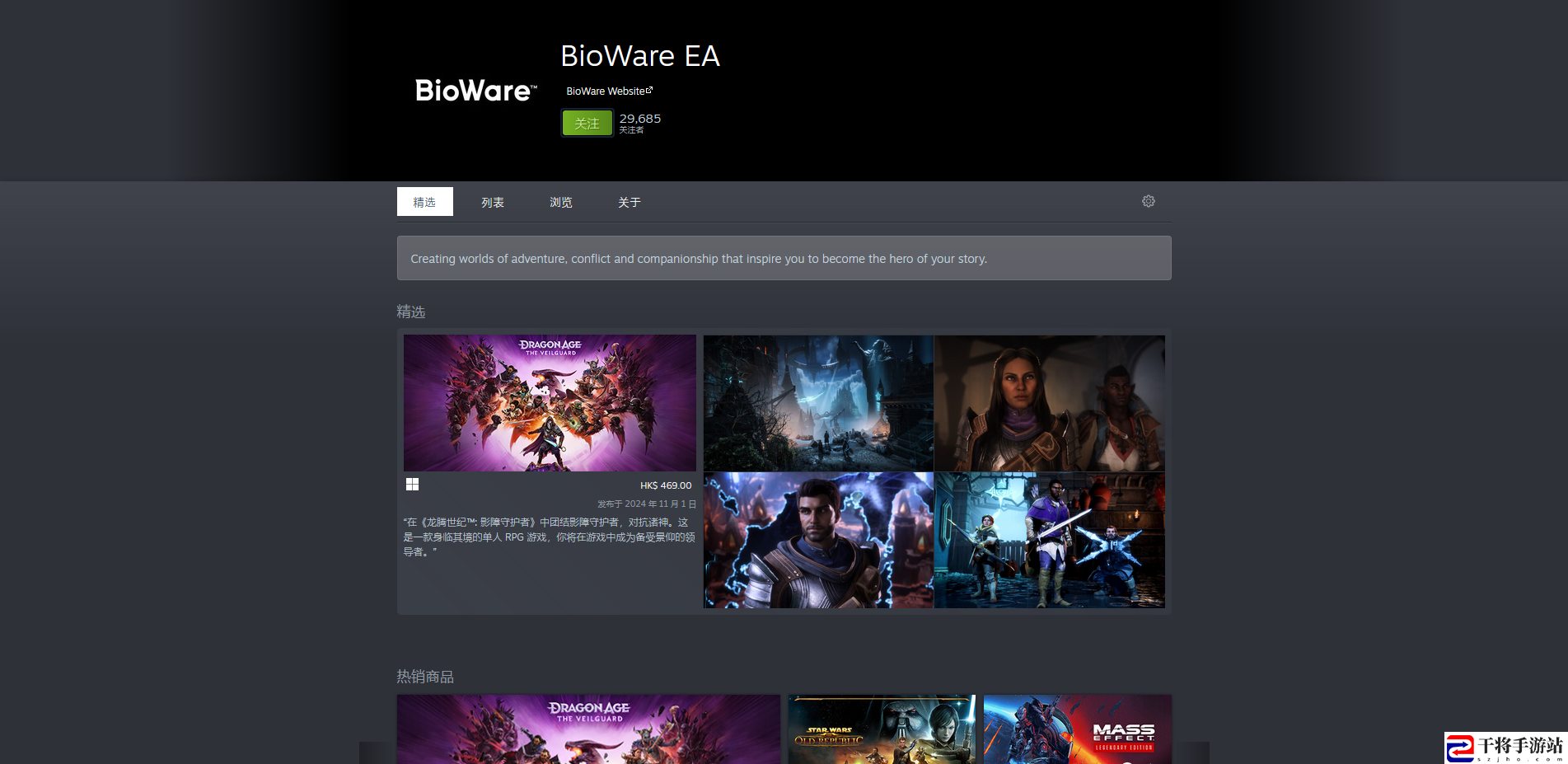The height and width of the screenshot is (764, 1568).
Task: Click the BioWare logo image
Action: pos(476,91)
